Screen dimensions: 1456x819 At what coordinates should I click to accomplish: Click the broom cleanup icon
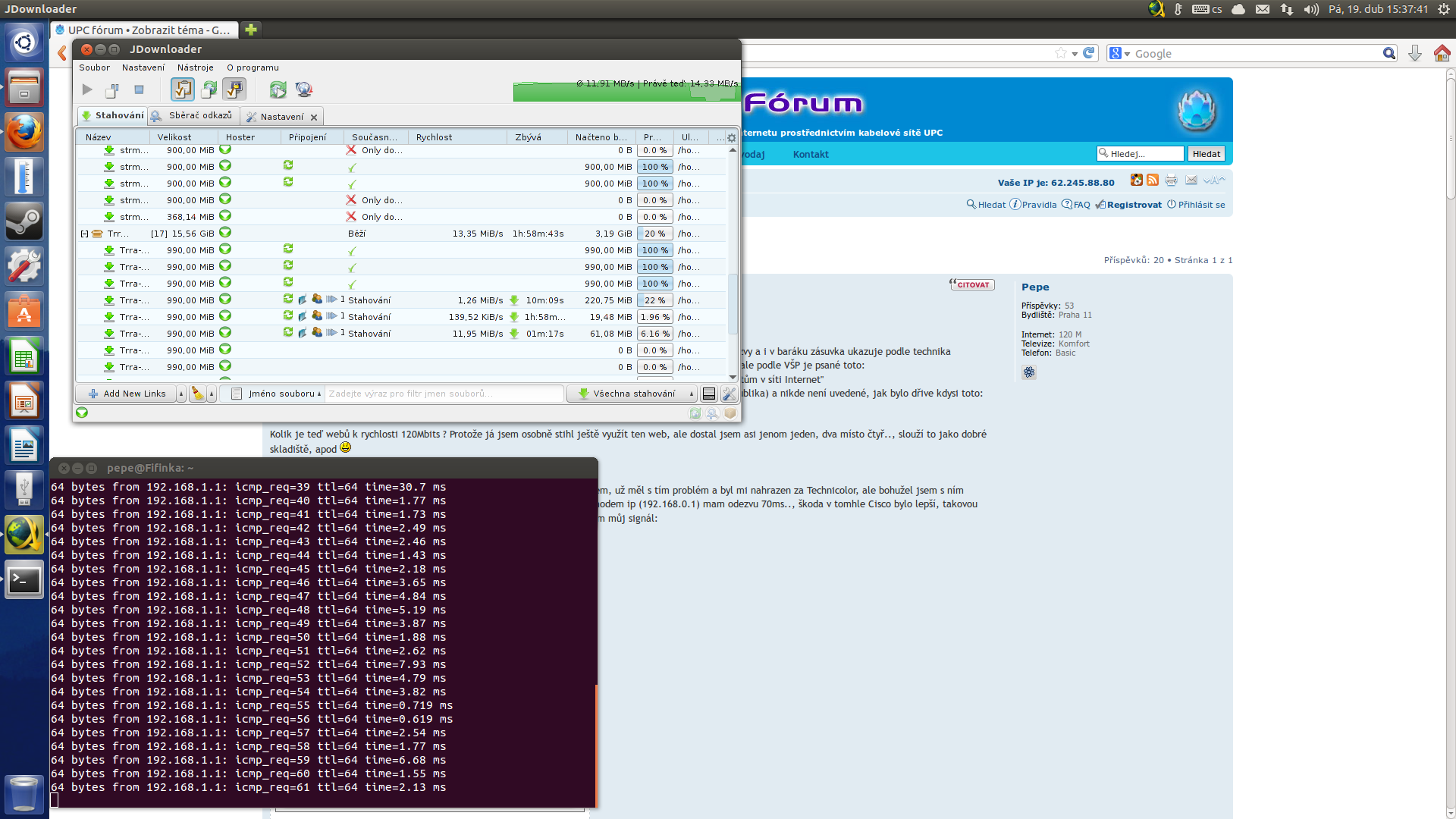point(197,394)
